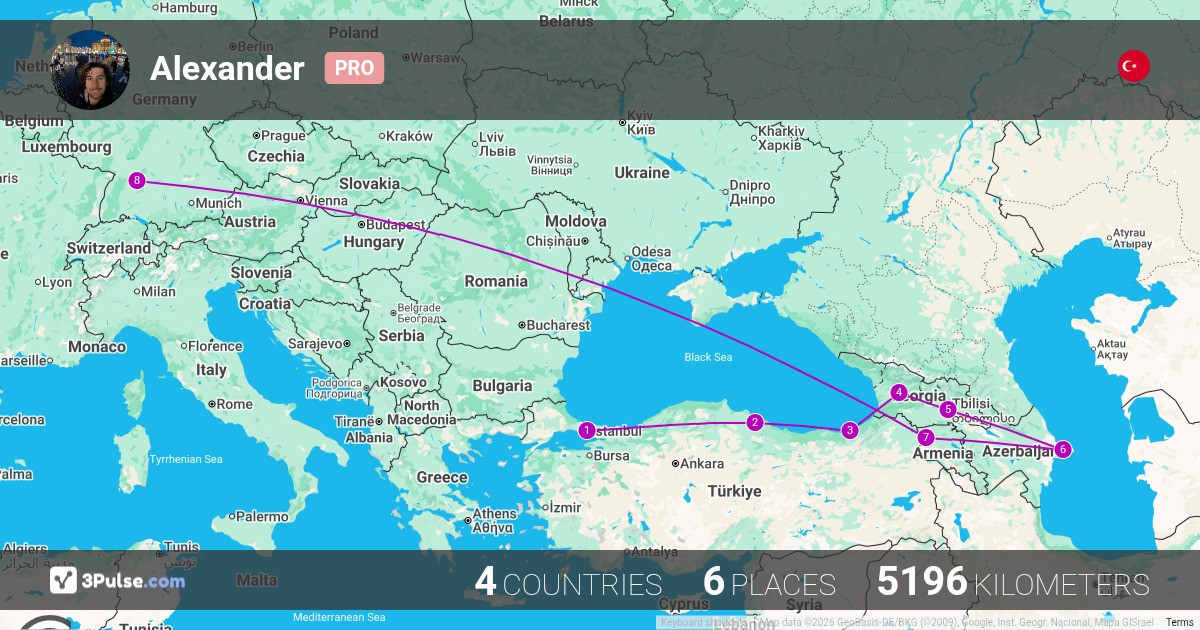The height and width of the screenshot is (630, 1200).
Task: Click the 5196 Kilometers statistic
Action: click(1013, 583)
